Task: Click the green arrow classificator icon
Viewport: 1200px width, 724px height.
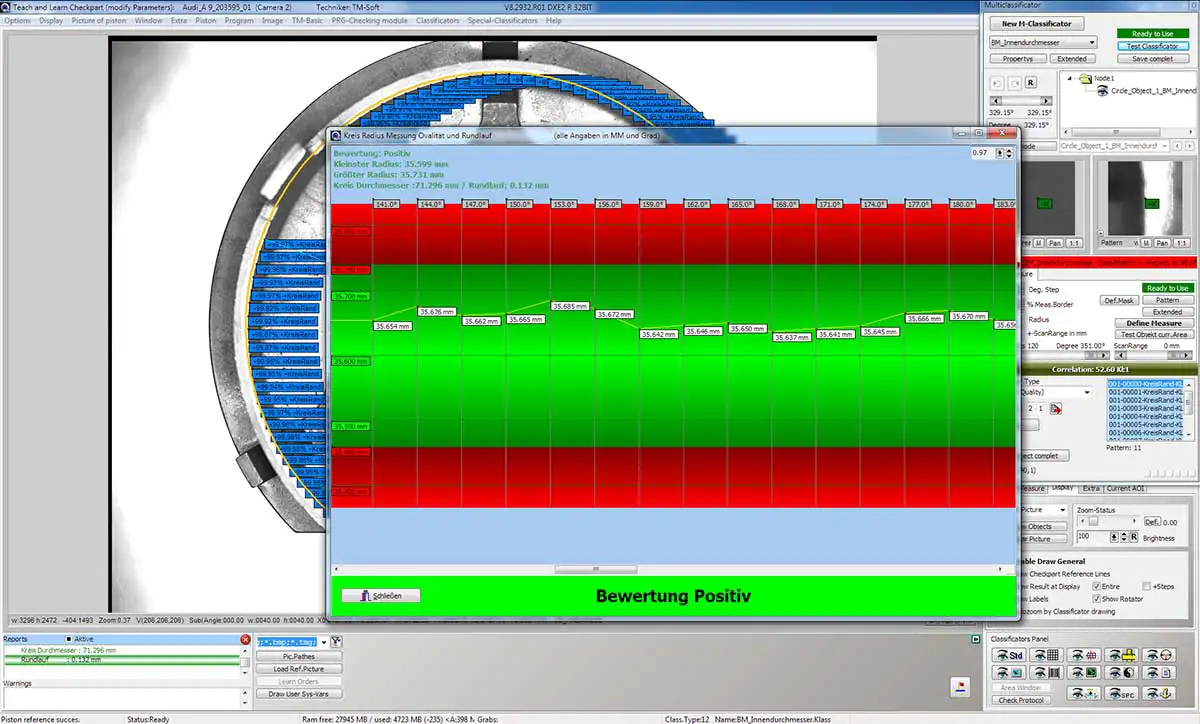Action: 1084,673
